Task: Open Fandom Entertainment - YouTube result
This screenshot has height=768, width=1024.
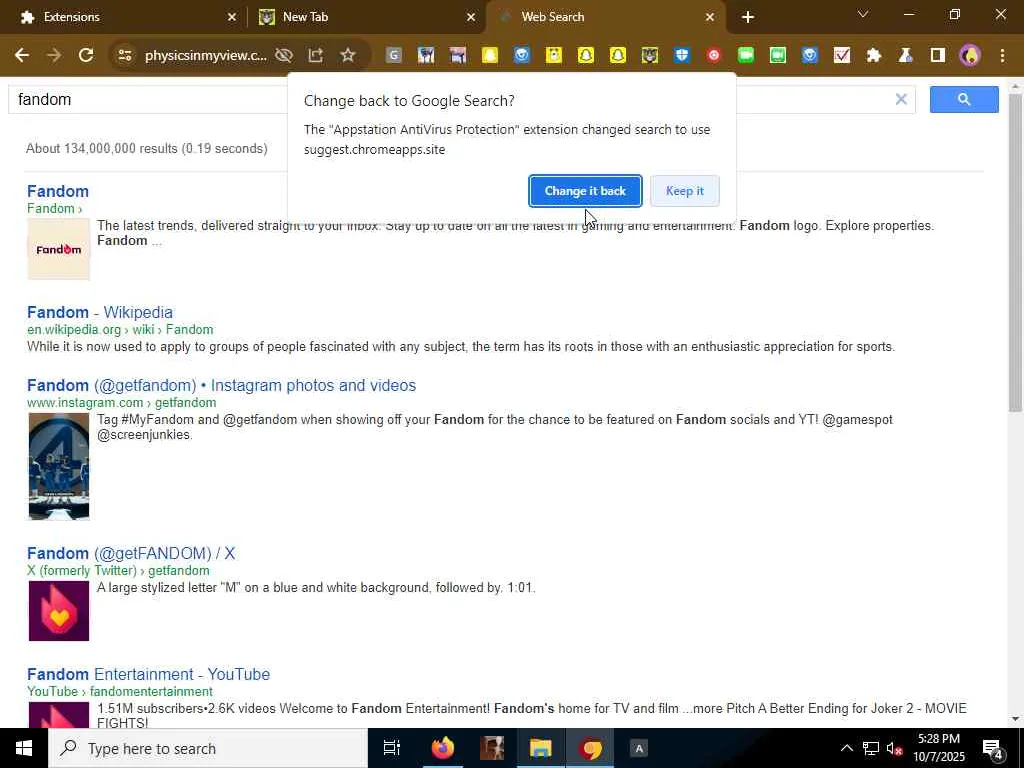Action: (x=148, y=674)
